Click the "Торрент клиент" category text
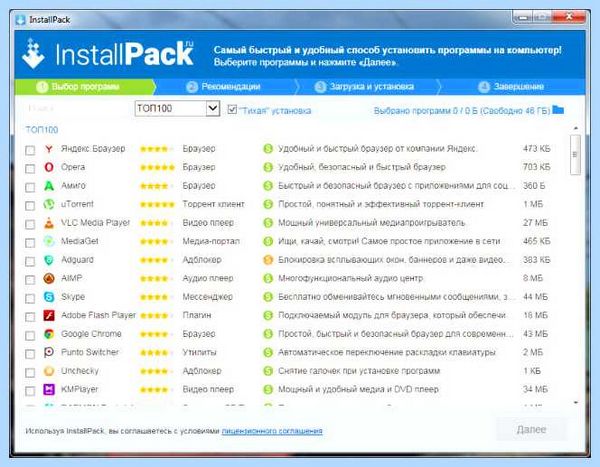The image size is (600, 467). (213, 204)
